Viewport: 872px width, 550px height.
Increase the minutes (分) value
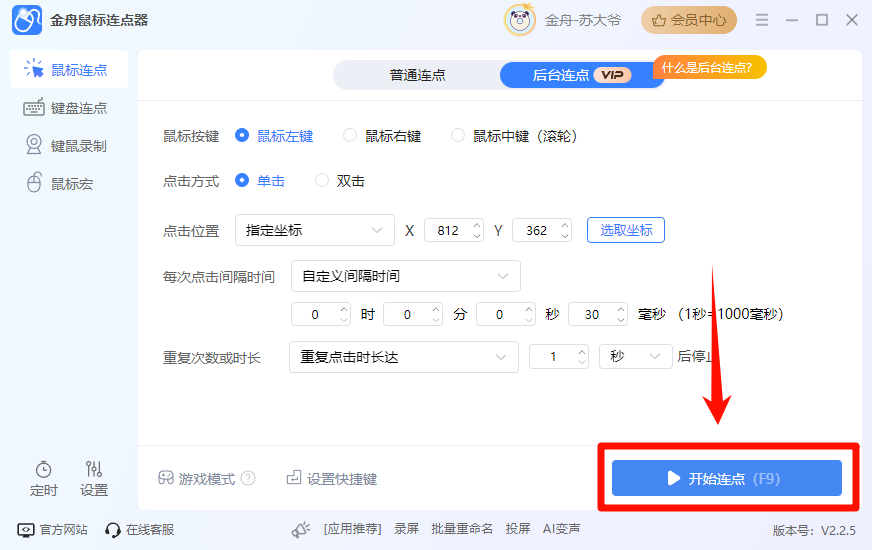click(437, 309)
